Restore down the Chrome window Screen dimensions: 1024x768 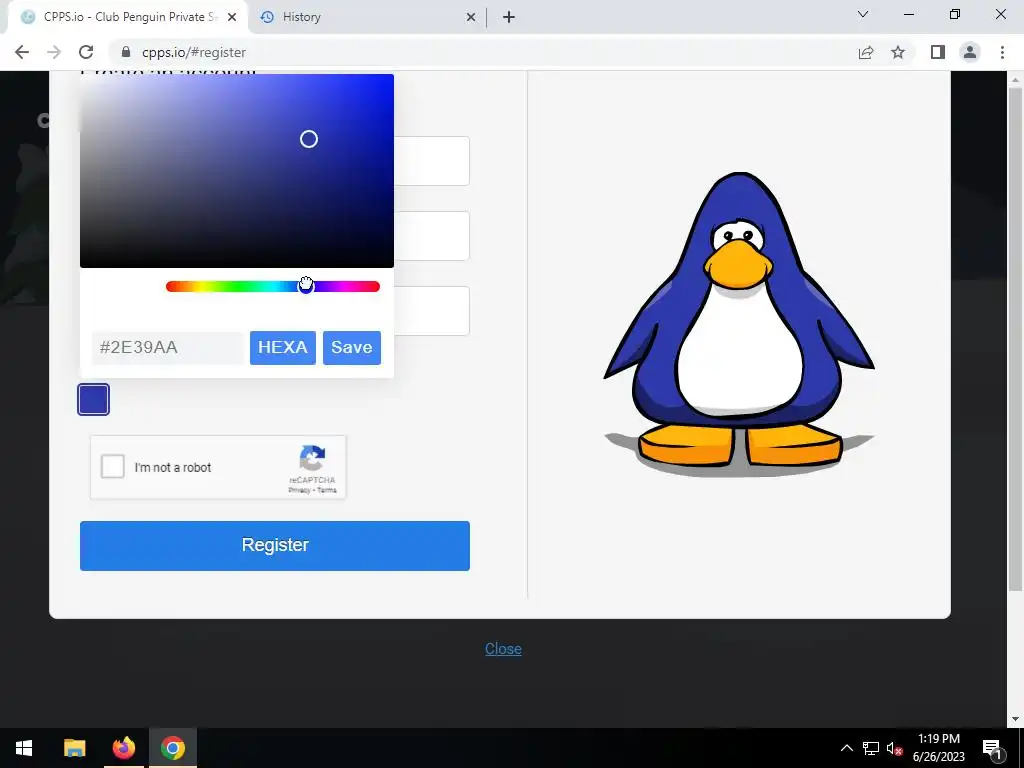point(955,14)
